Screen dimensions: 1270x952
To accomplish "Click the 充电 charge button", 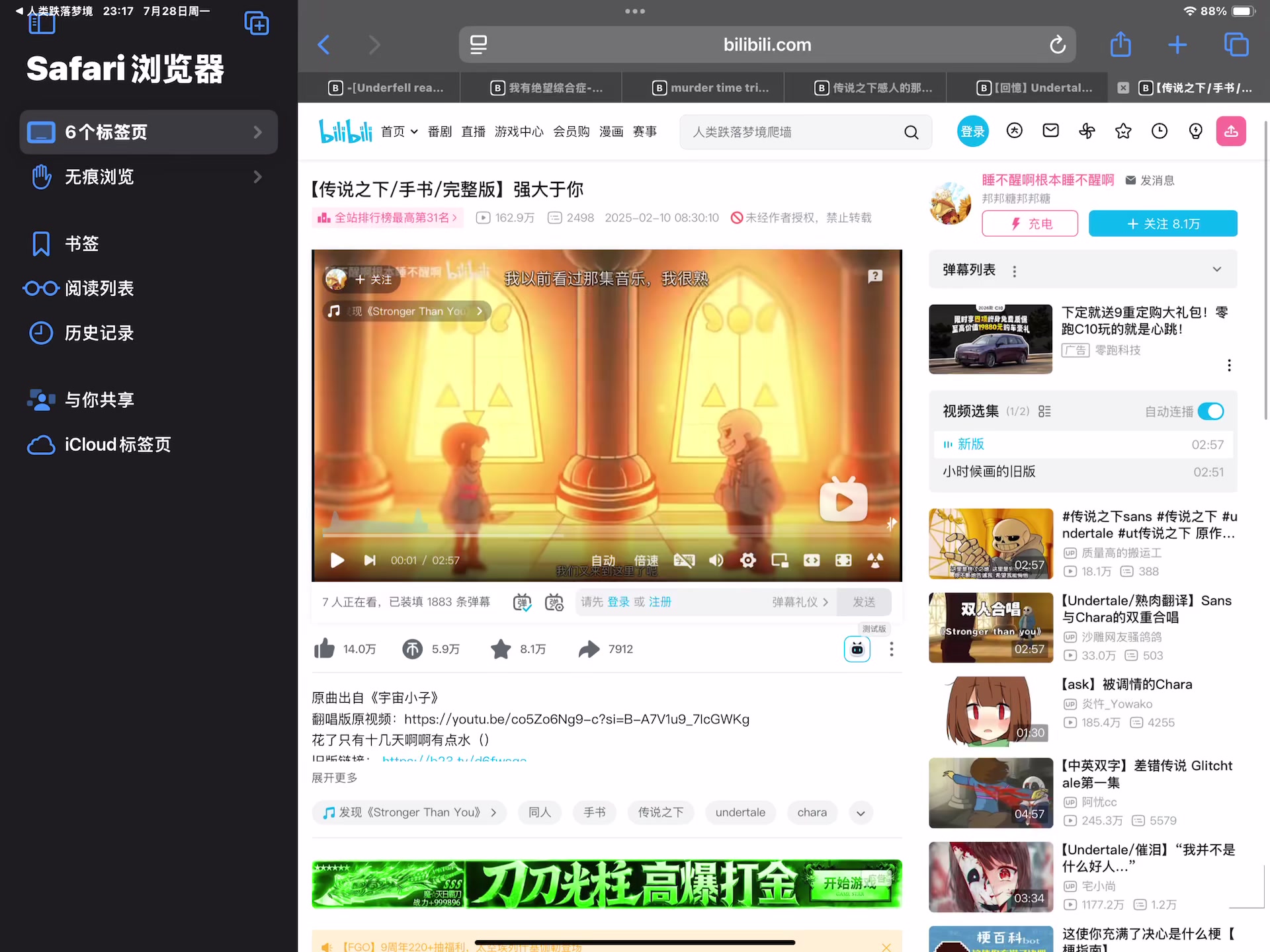I will tap(1030, 223).
